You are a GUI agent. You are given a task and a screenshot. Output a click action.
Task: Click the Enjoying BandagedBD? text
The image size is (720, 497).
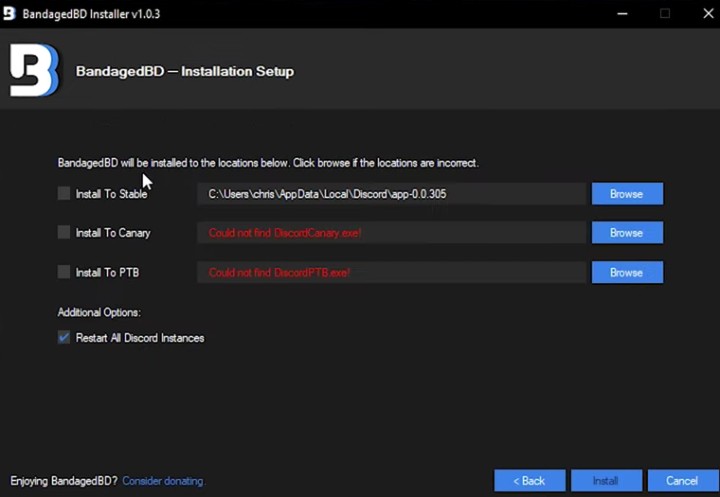point(64,481)
